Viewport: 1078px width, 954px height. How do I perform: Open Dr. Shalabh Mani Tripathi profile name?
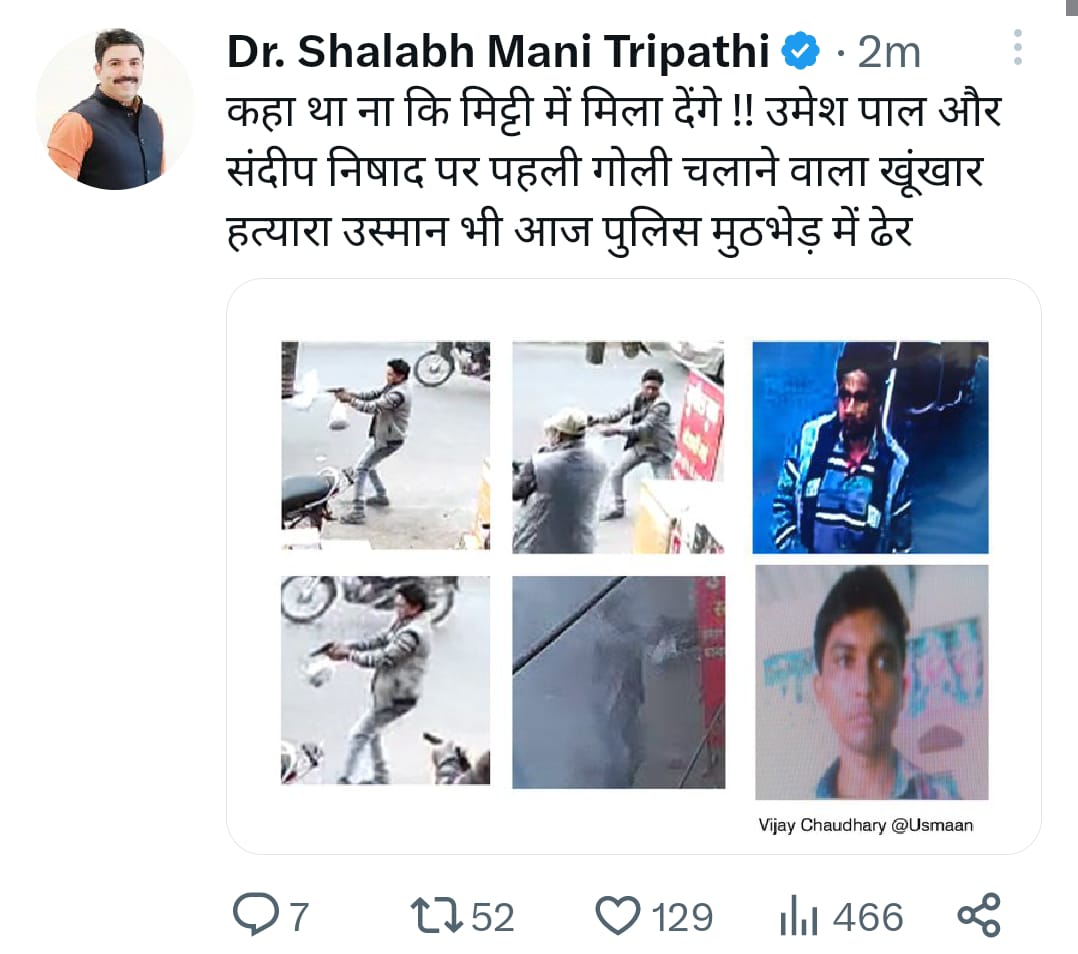pyautogui.click(x=498, y=52)
